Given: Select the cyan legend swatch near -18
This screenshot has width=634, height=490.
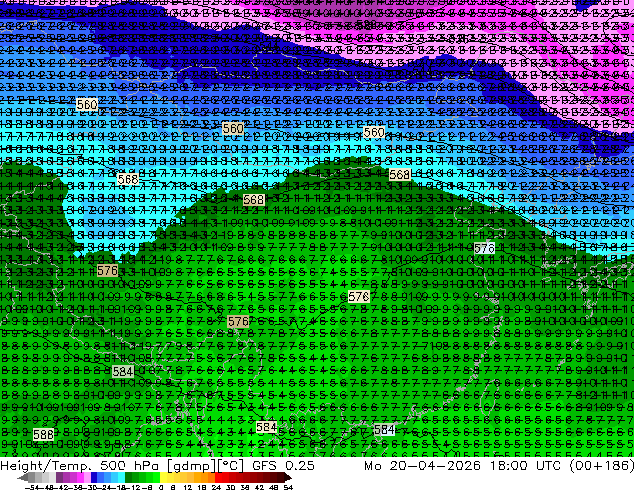Looking at the screenshot, I should [122, 477].
